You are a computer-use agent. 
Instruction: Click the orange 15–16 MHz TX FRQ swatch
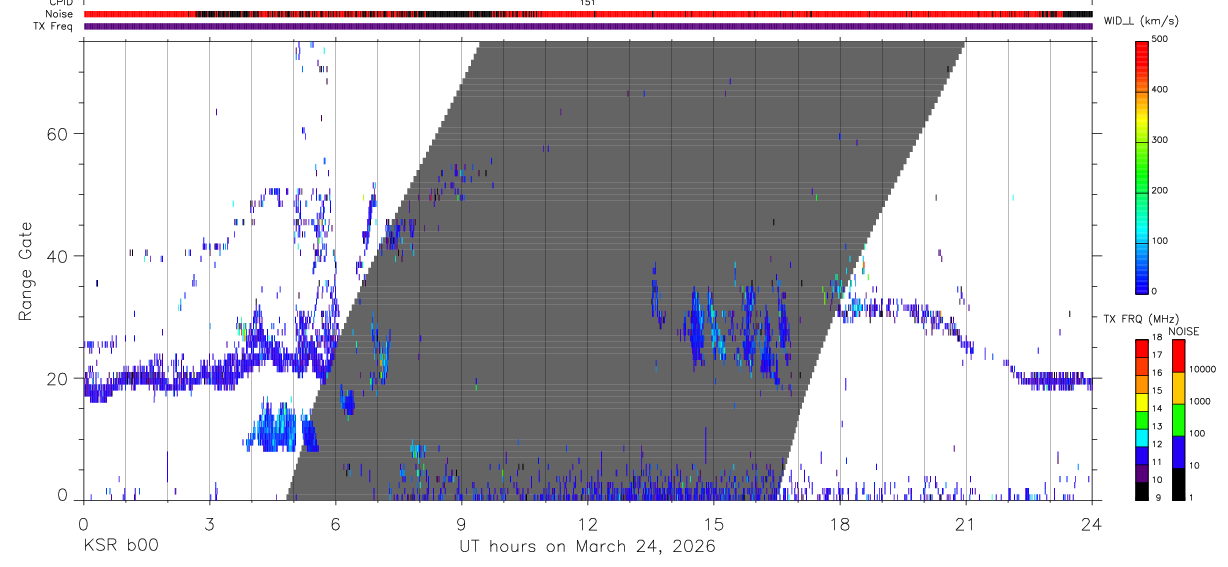tap(1142, 384)
